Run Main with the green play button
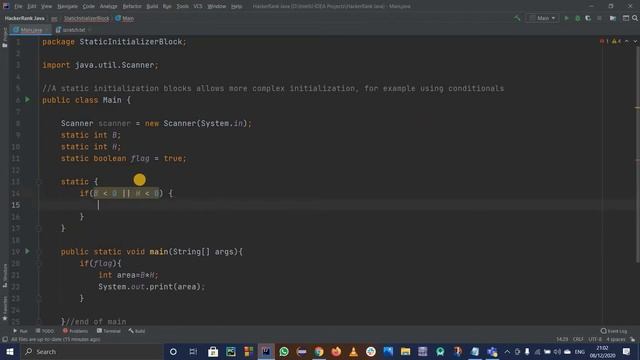The image size is (640, 360). [566, 18]
